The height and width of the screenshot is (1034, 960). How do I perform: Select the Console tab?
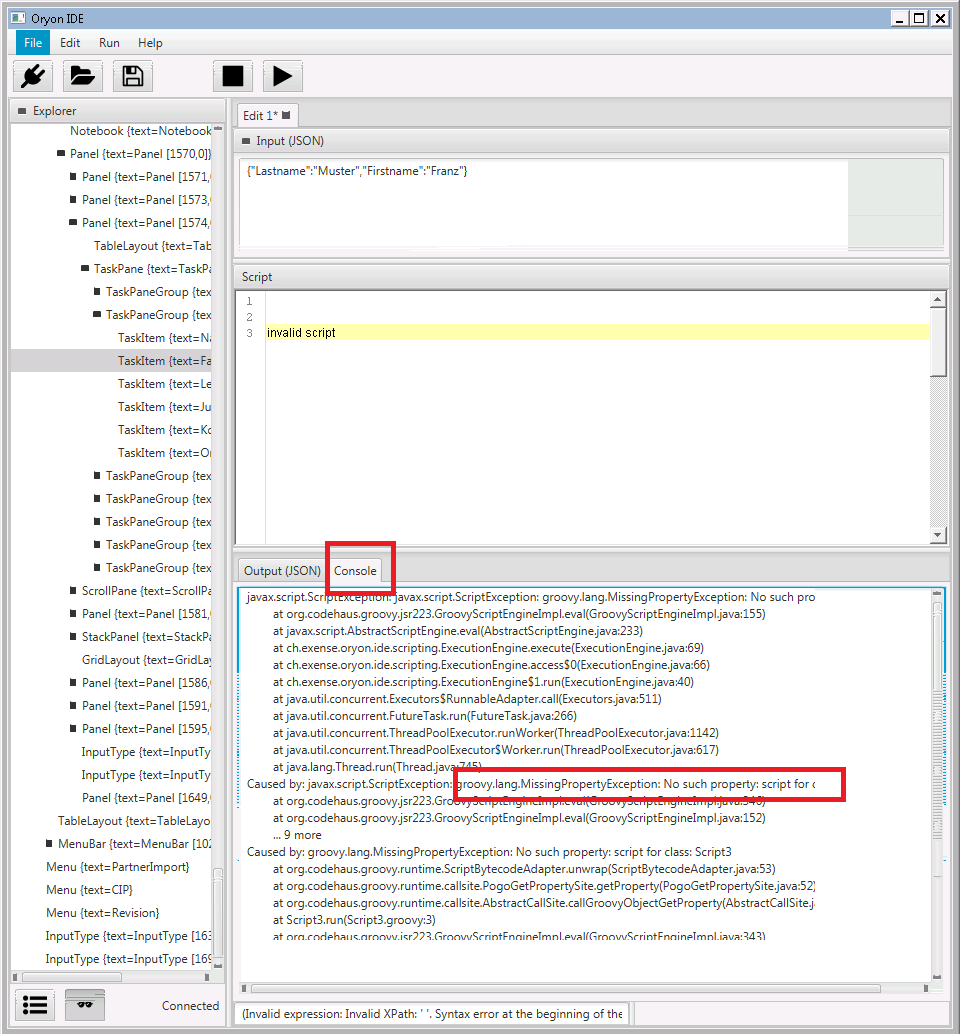[355, 571]
